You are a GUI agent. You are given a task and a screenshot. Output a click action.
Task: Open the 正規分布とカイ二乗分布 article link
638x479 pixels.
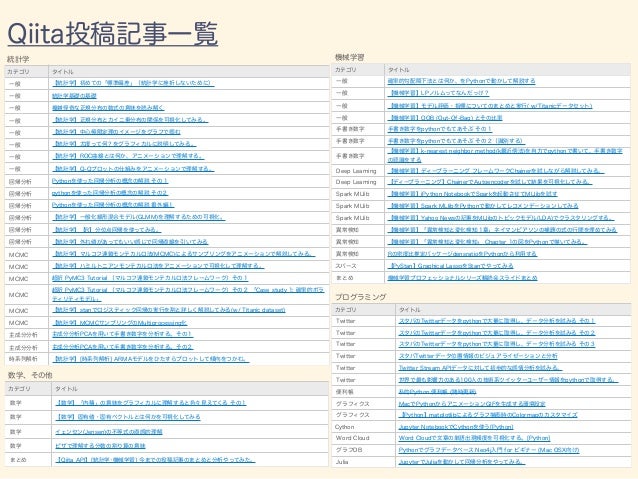pos(130,120)
